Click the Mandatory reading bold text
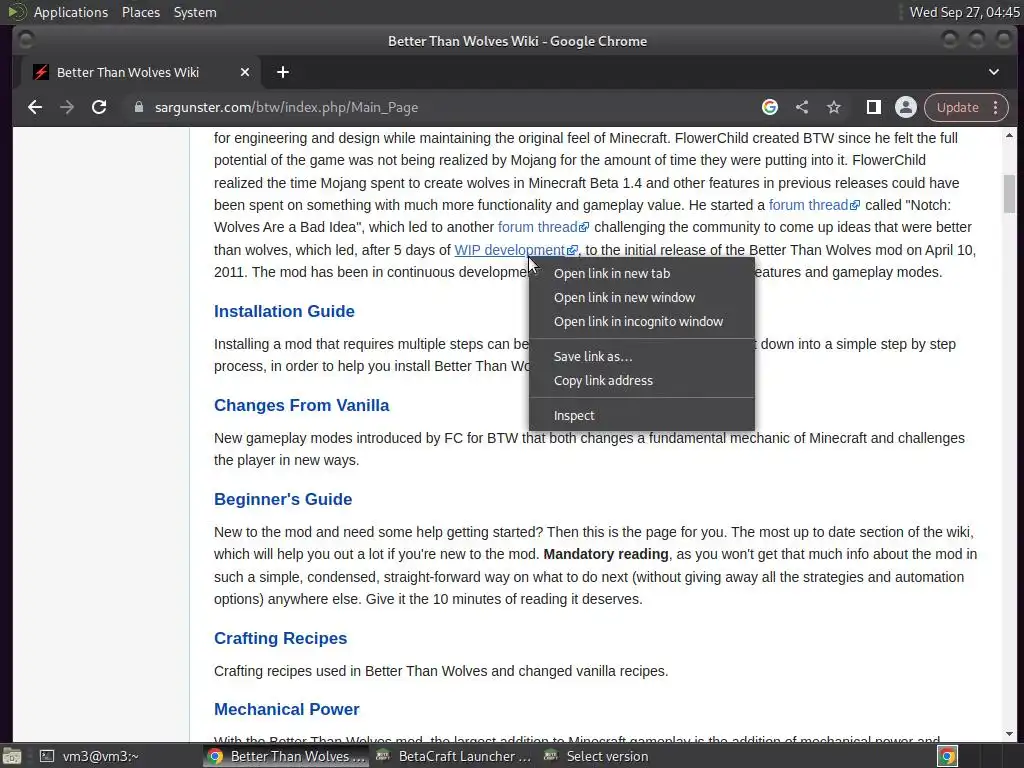 tap(605, 554)
